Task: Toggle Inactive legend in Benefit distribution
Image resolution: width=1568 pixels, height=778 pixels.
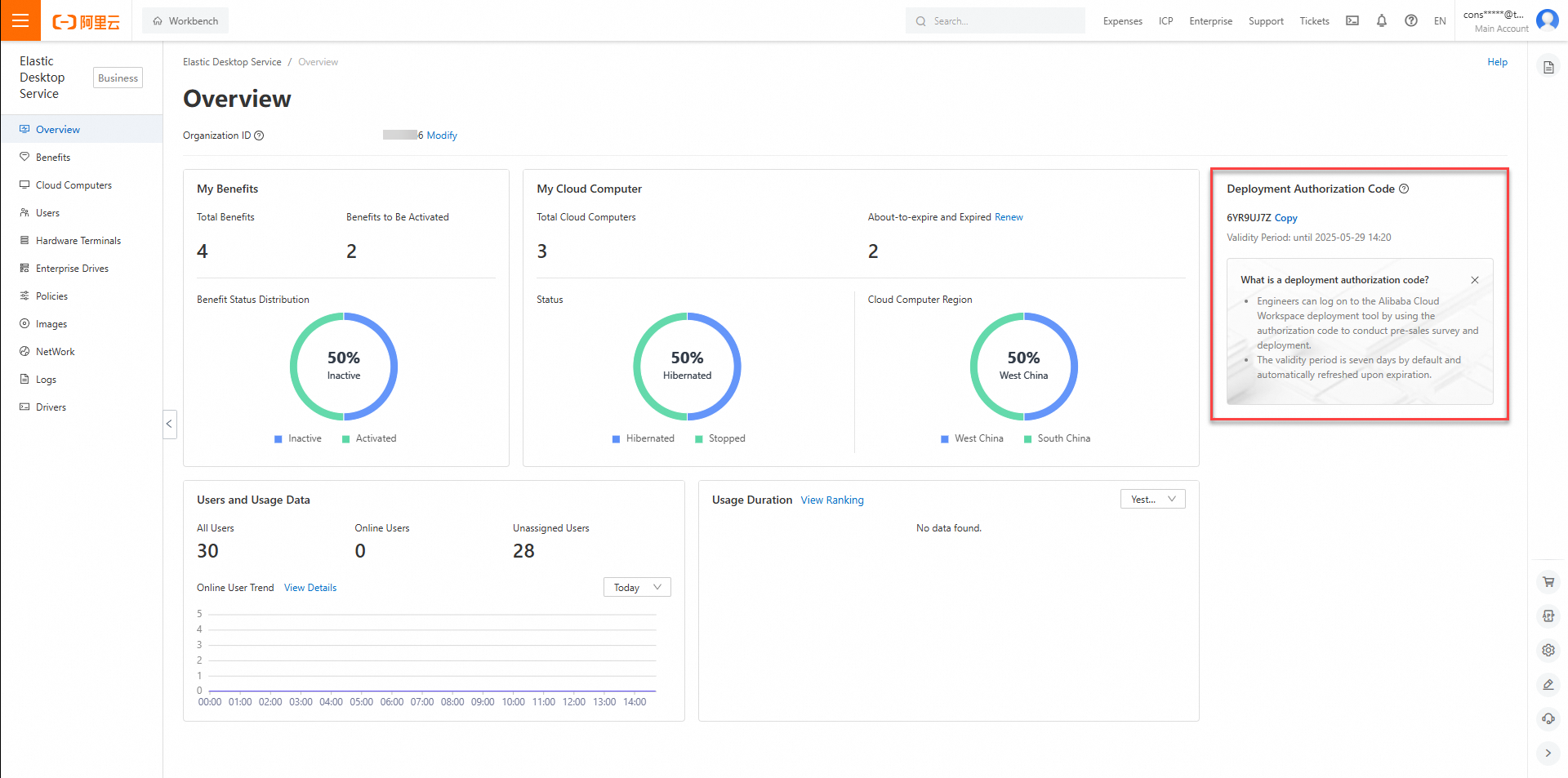Action: pos(298,438)
